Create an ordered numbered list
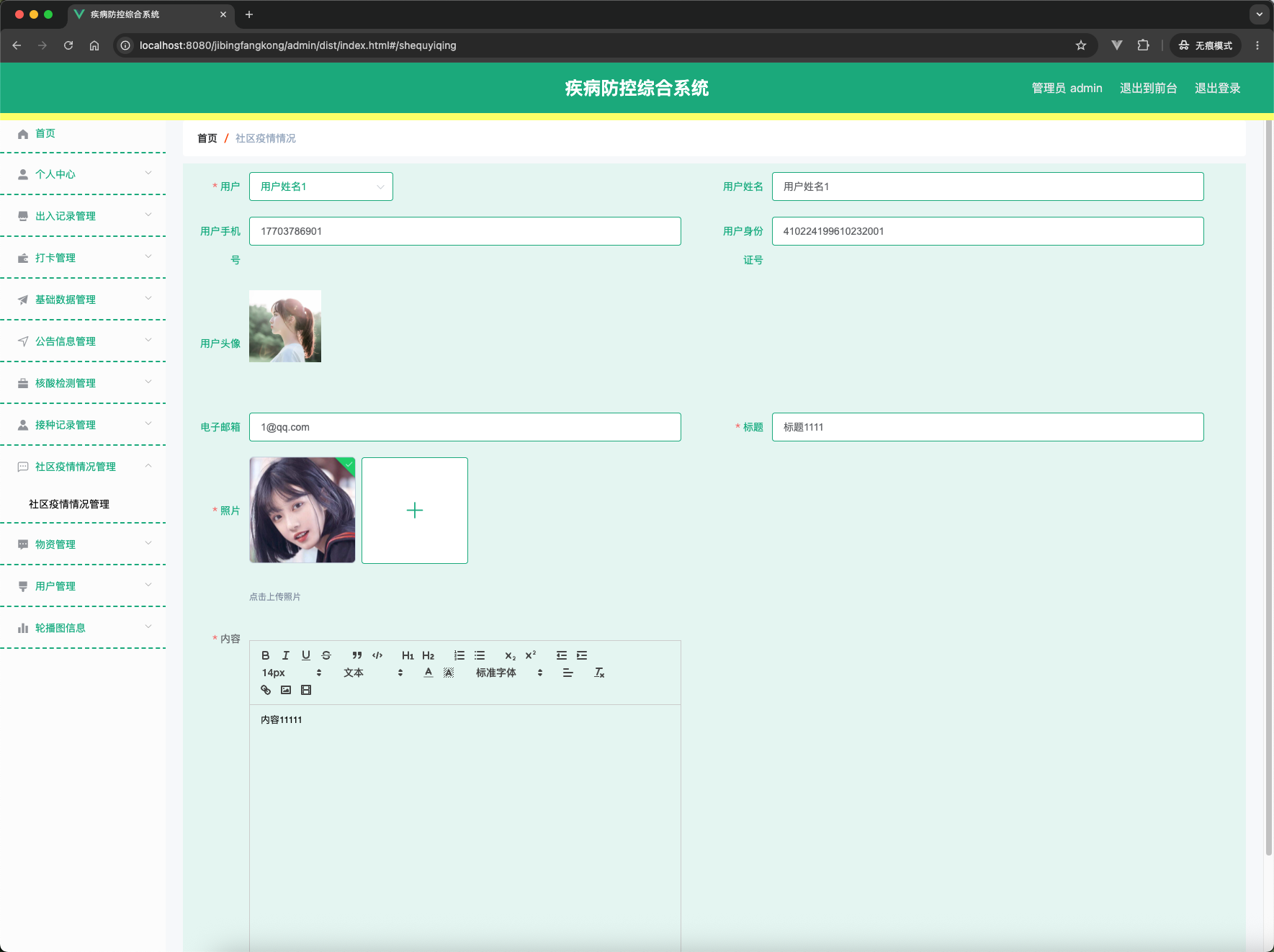This screenshot has width=1274, height=952. (x=459, y=655)
